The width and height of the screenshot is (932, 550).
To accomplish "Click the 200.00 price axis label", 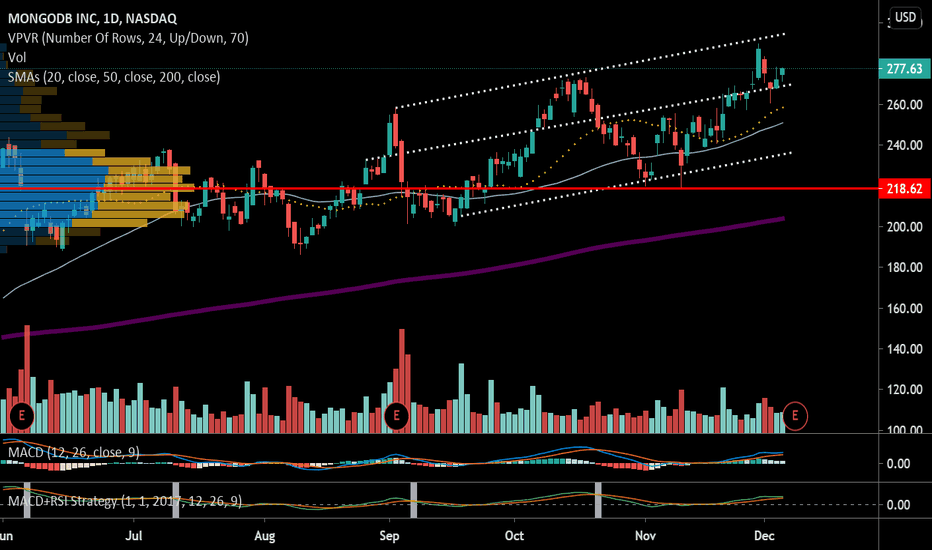I will point(905,227).
